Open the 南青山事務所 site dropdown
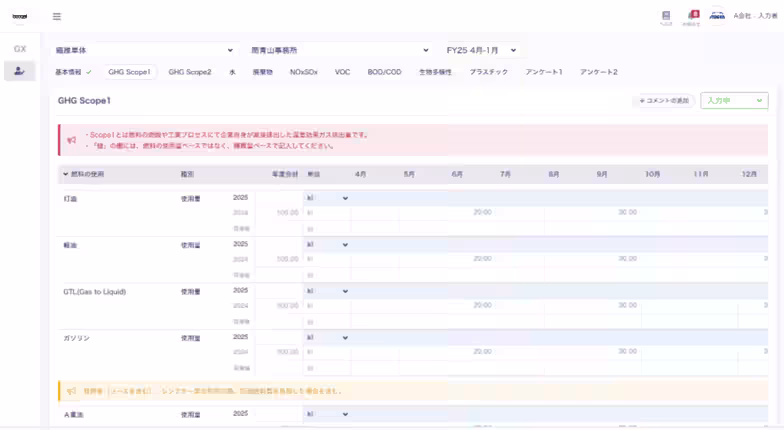 coord(340,50)
